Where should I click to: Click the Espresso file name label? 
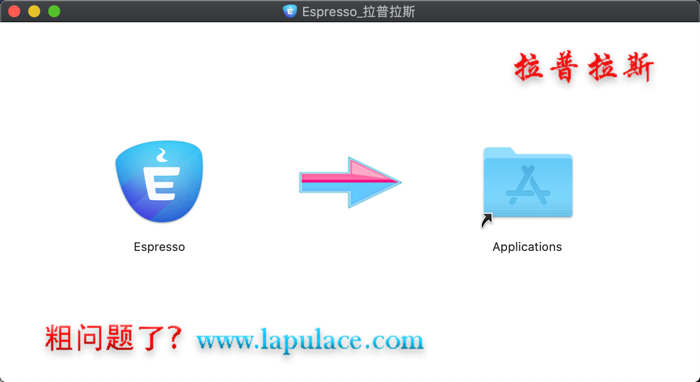click(x=159, y=247)
